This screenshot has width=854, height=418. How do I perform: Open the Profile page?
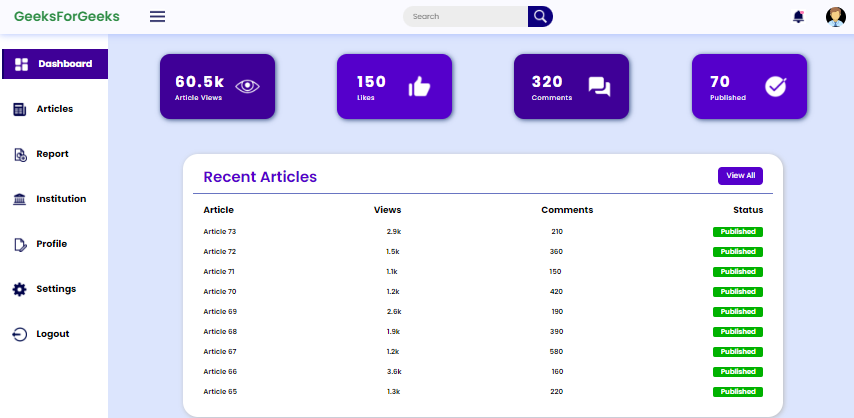pos(51,244)
